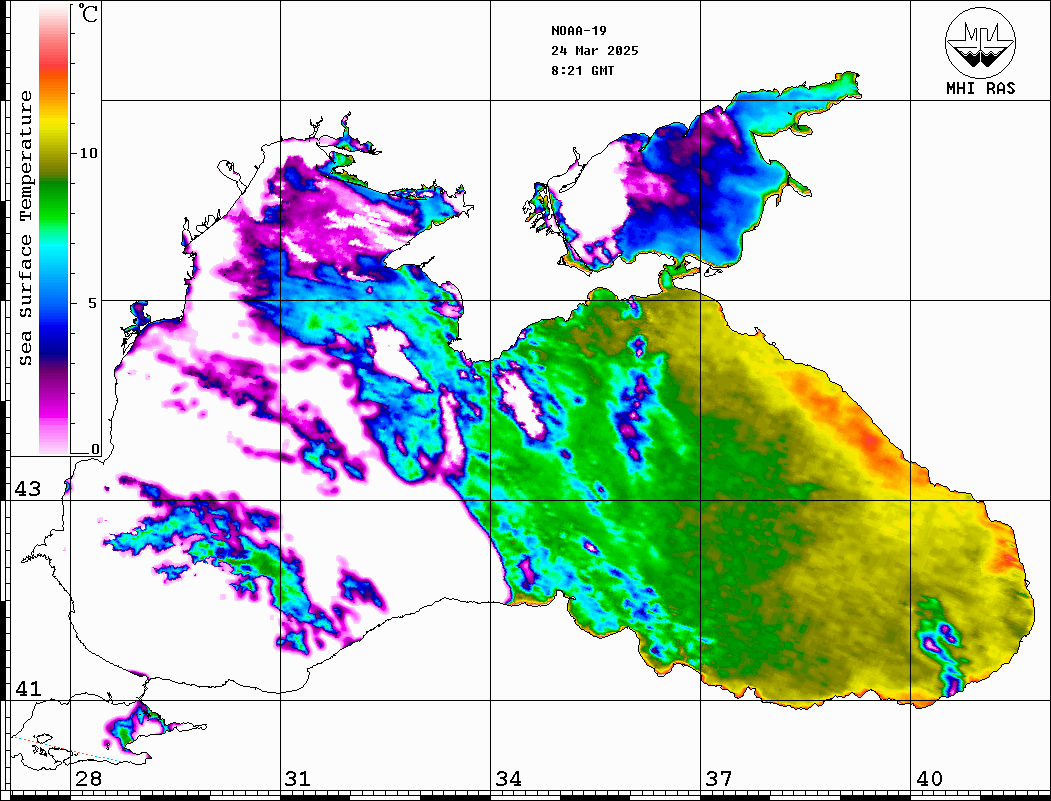Click the "MHI RAS" caption text
Viewport: 1051px width, 801px height.
coord(981,88)
